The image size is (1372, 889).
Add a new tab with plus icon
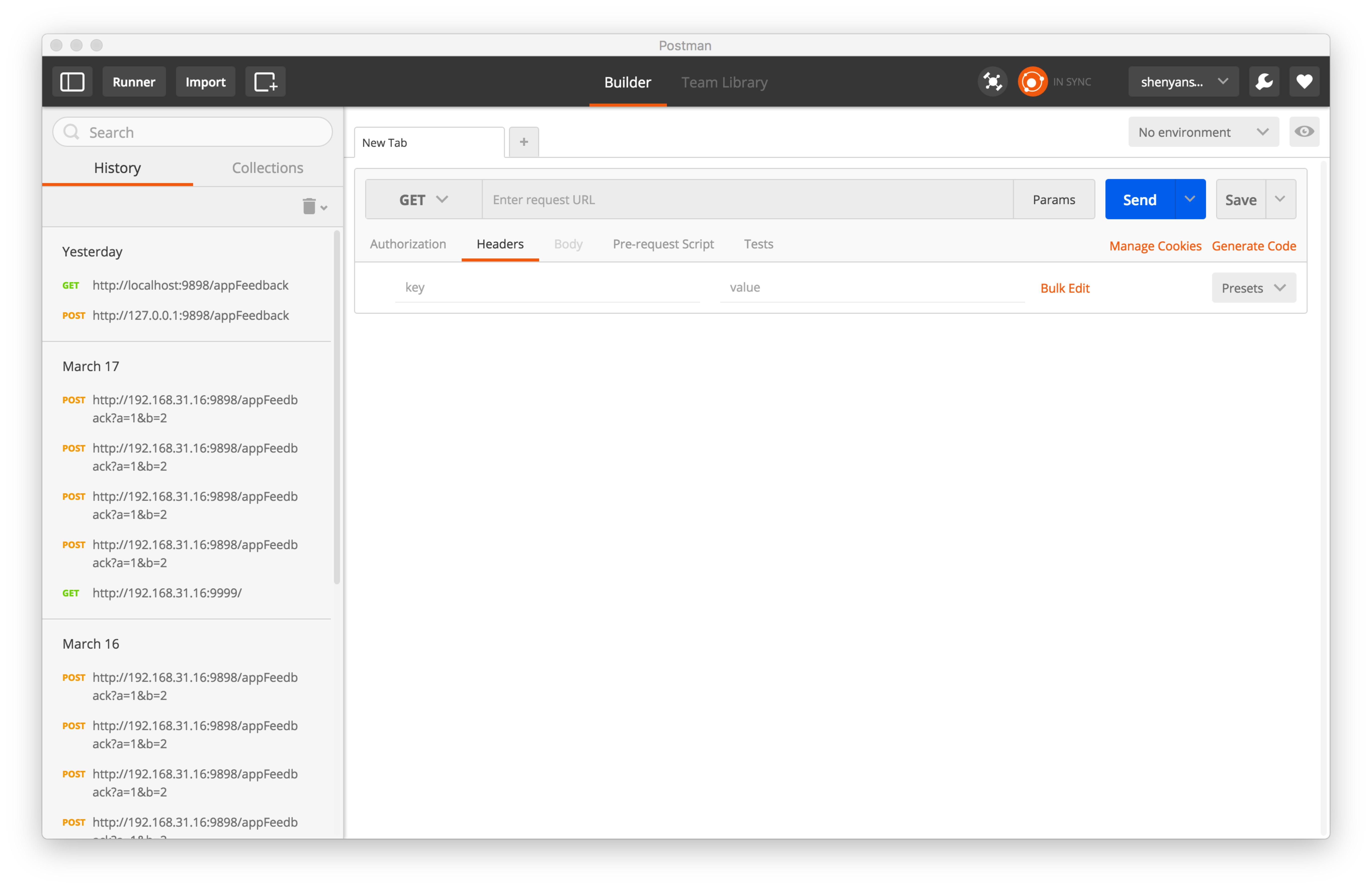(x=524, y=142)
